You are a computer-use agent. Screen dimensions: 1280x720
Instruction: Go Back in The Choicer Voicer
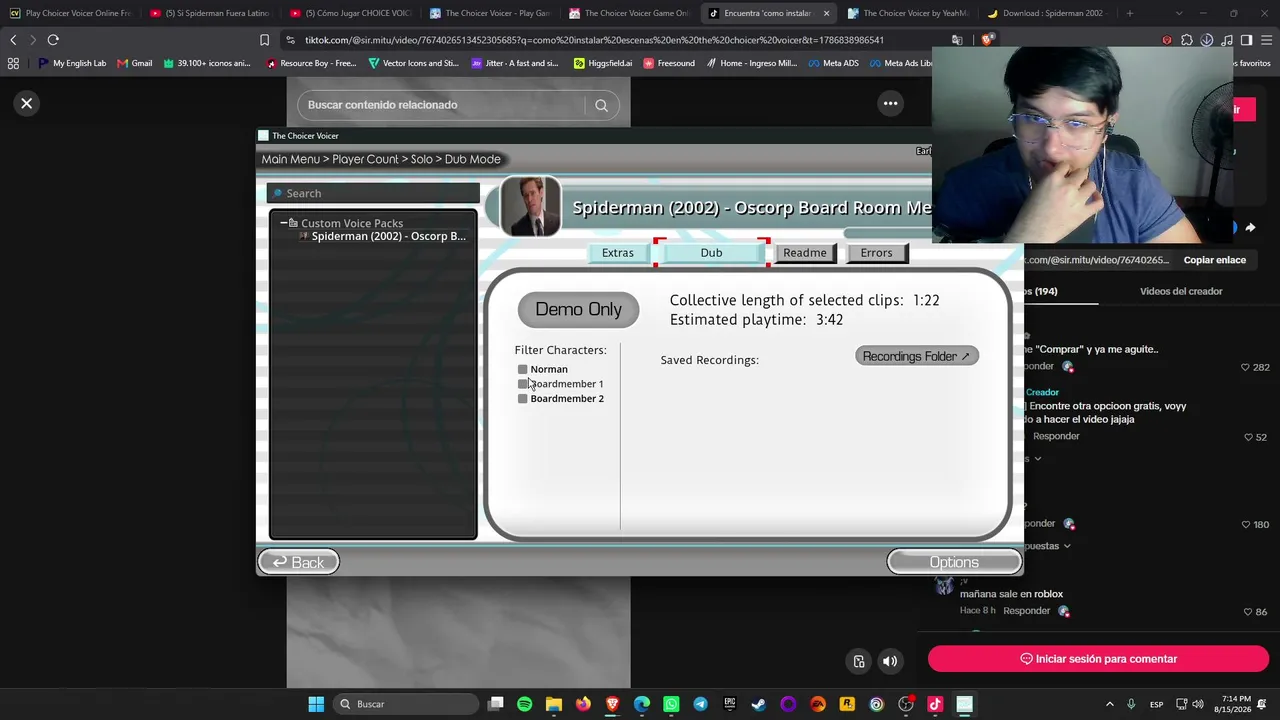pyautogui.click(x=298, y=563)
